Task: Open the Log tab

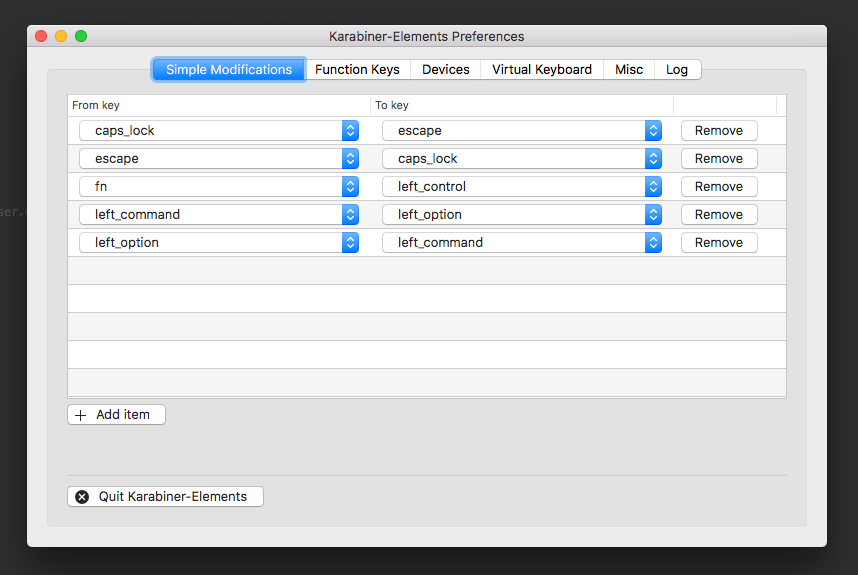Action: point(677,69)
